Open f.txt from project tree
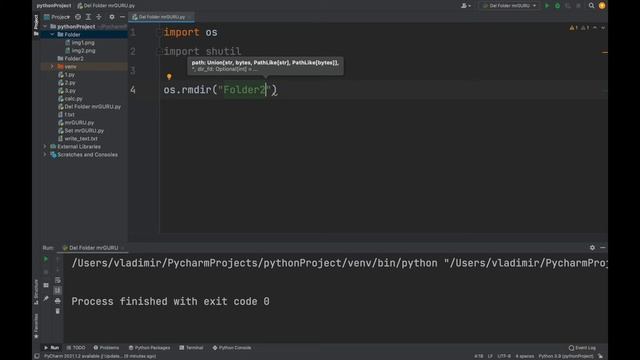 click(x=66, y=115)
